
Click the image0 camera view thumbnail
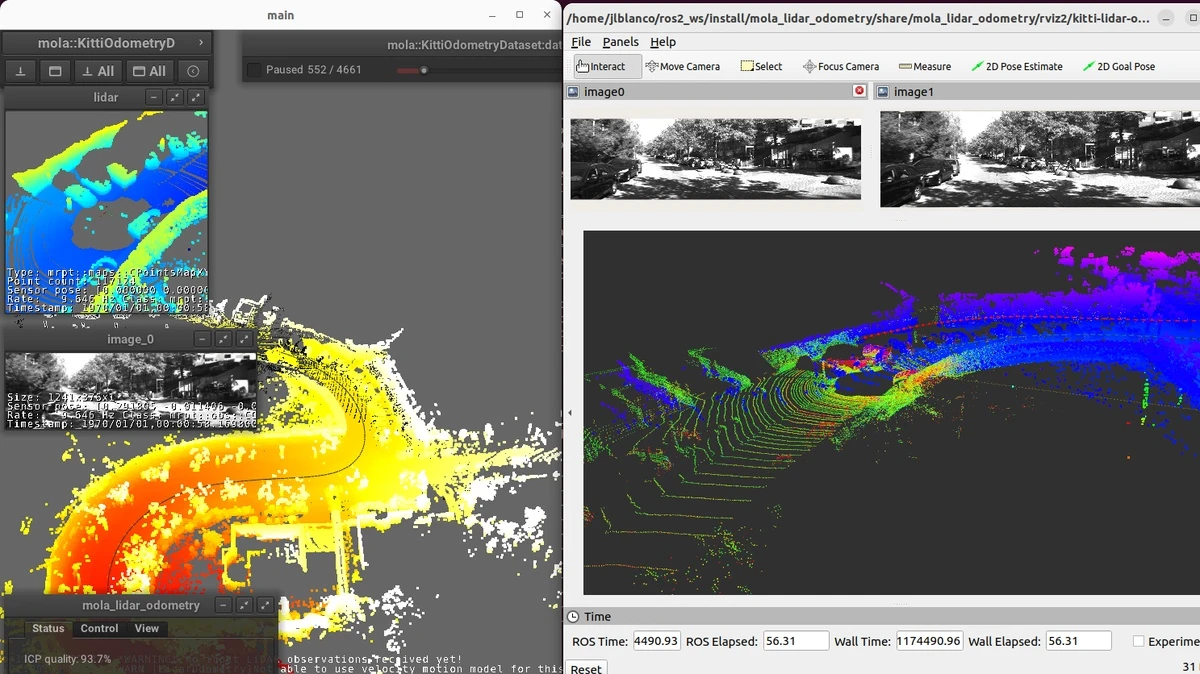pyautogui.click(x=715, y=159)
